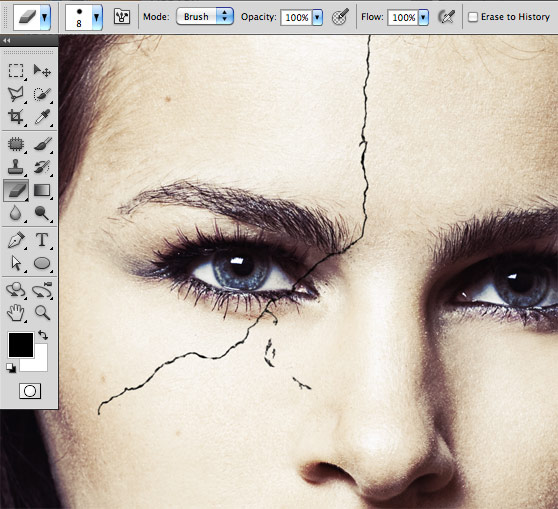Toggle Quick Mask mode button

coord(30,391)
